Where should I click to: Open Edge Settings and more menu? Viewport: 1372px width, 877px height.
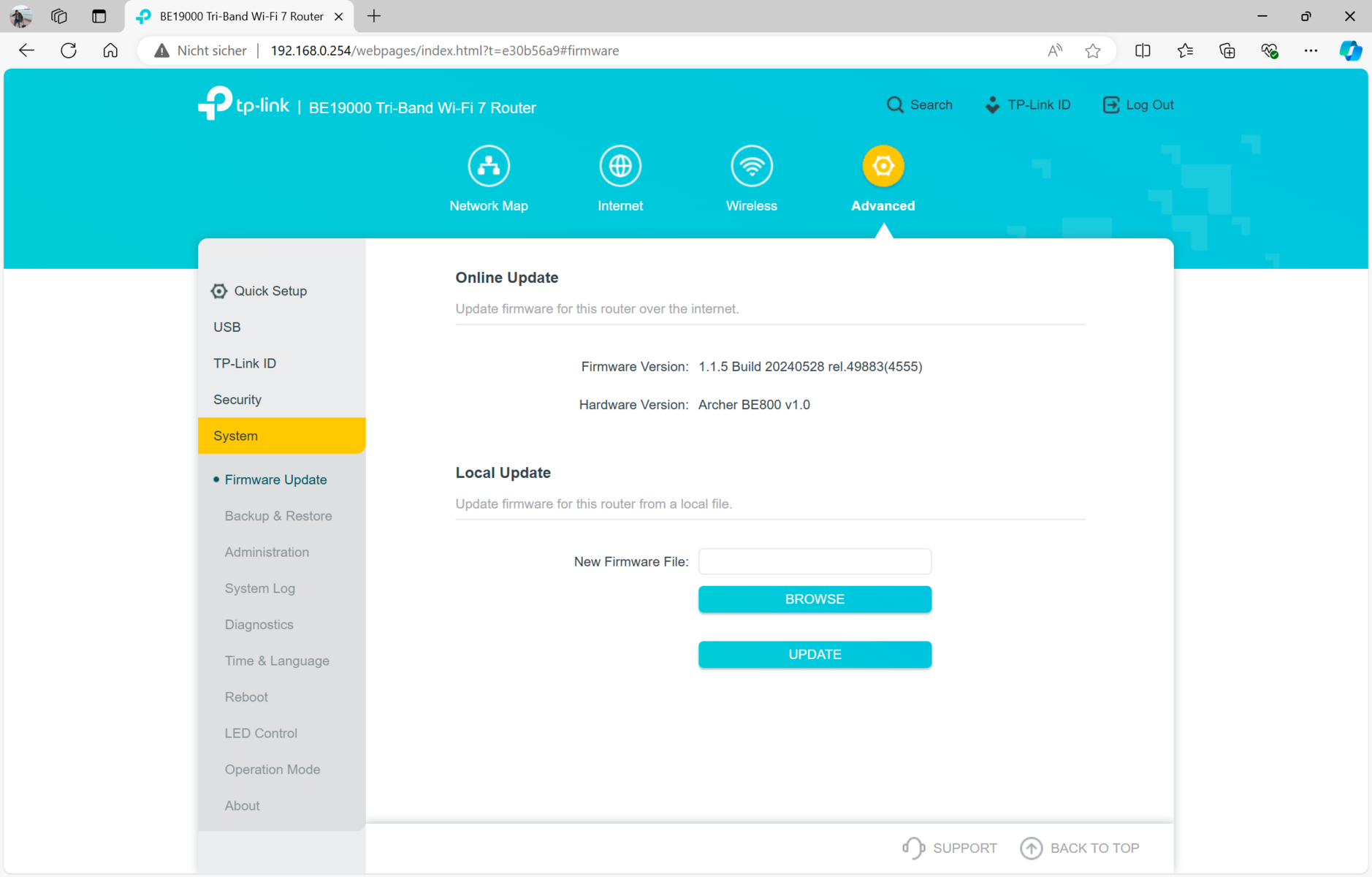(x=1311, y=50)
